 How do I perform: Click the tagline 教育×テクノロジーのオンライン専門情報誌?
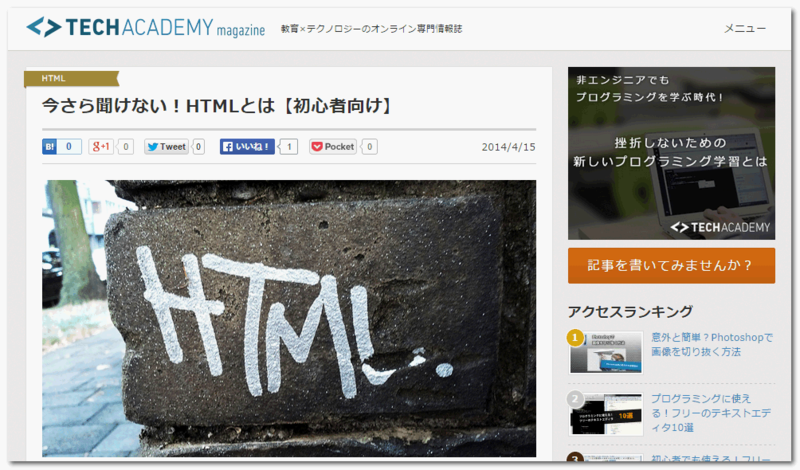pos(371,29)
